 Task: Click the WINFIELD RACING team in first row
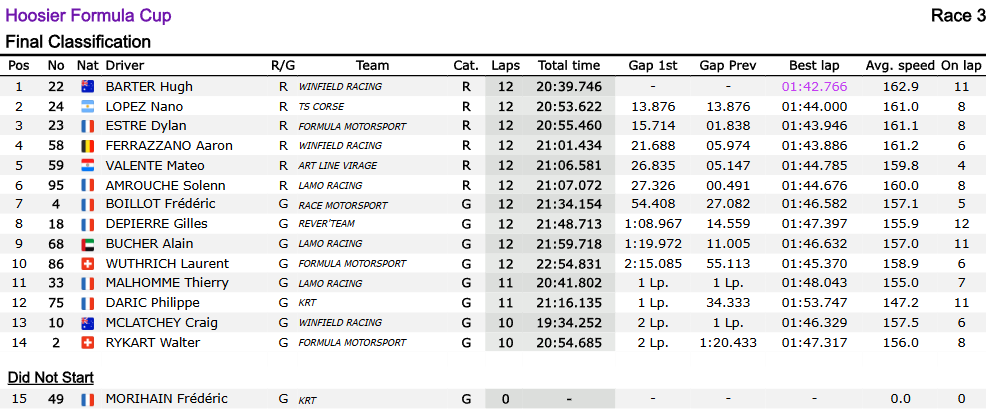tap(340, 87)
